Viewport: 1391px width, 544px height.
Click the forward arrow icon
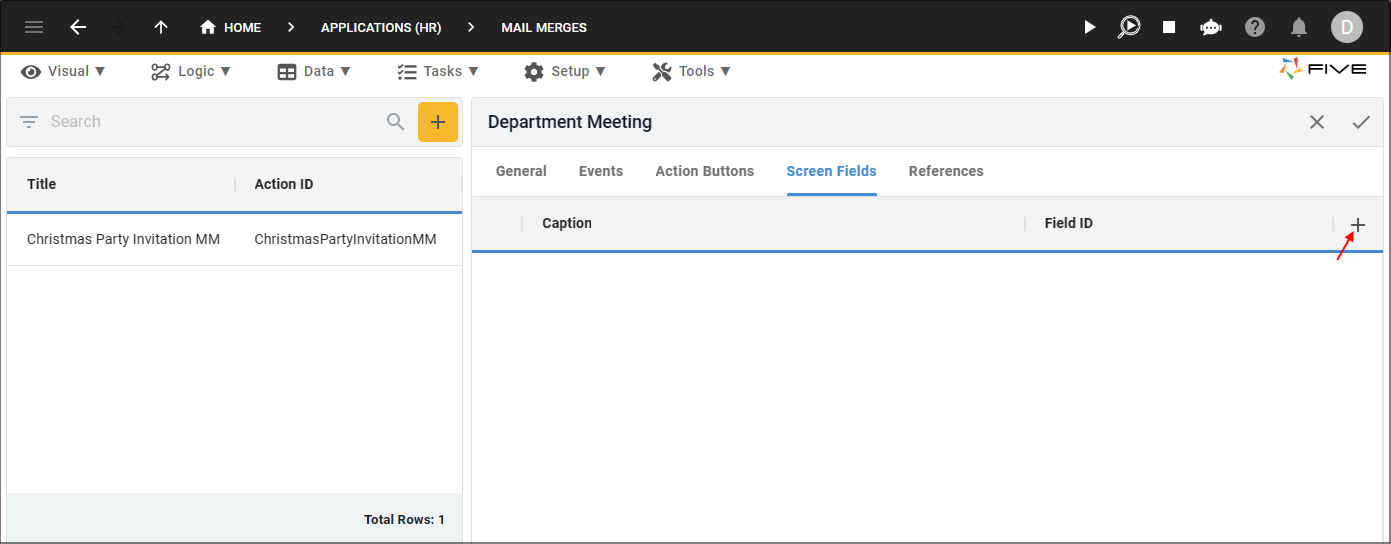click(118, 27)
